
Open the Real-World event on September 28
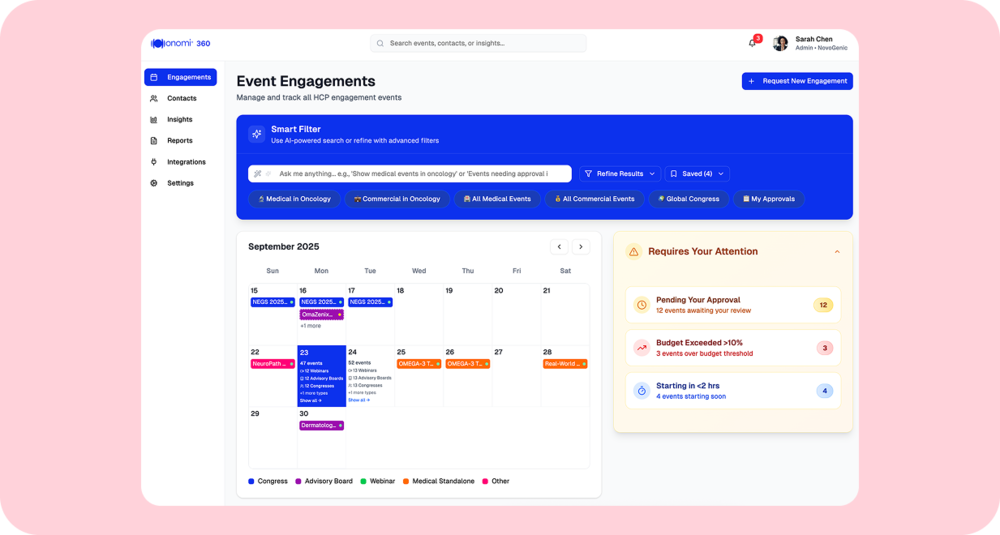tap(565, 364)
